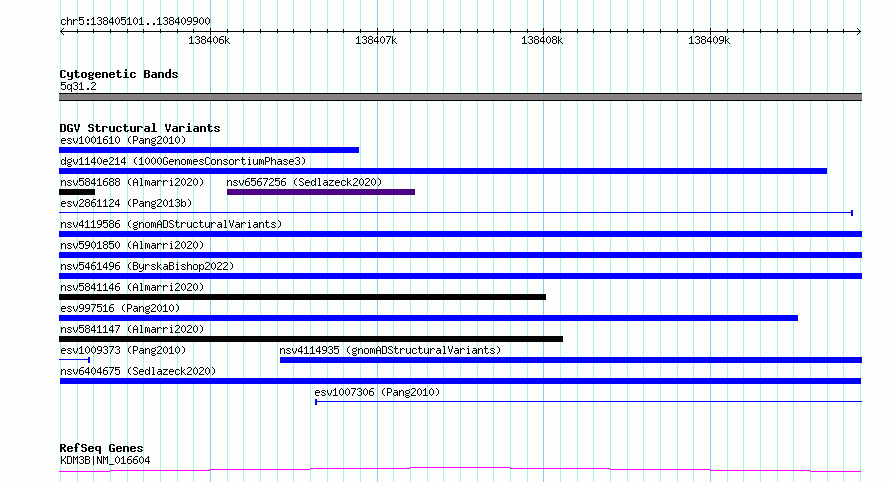This screenshot has height=482, width=890.
Task: Open nsv4114935 (gnomADStructuralVariants) label
Action: tap(390, 350)
